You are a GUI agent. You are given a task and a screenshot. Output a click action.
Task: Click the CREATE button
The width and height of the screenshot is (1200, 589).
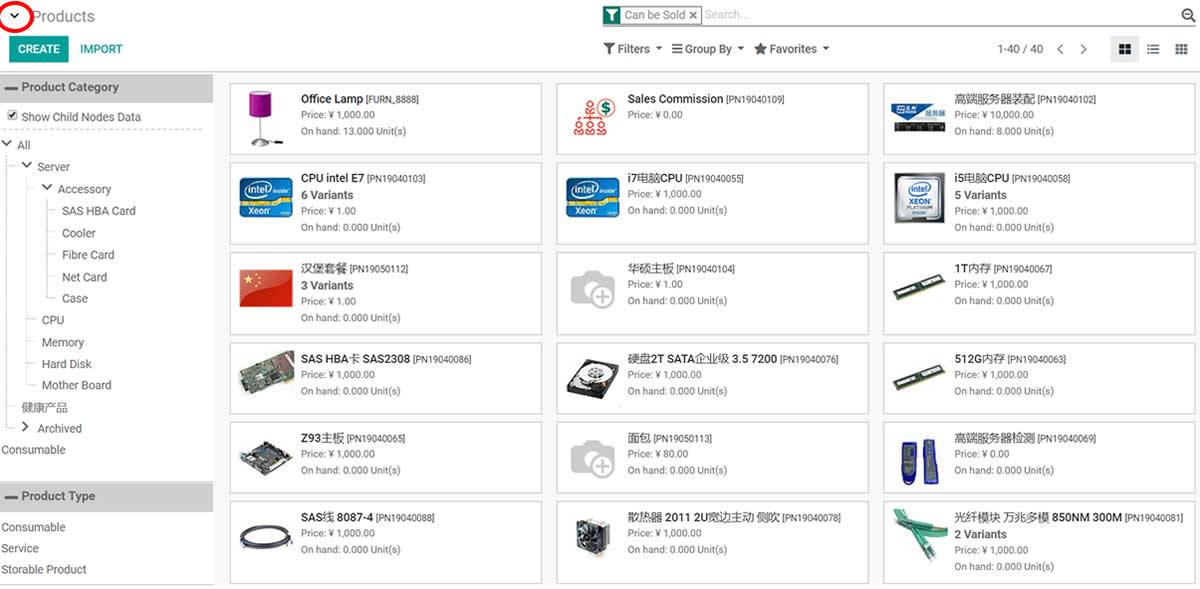pos(39,49)
